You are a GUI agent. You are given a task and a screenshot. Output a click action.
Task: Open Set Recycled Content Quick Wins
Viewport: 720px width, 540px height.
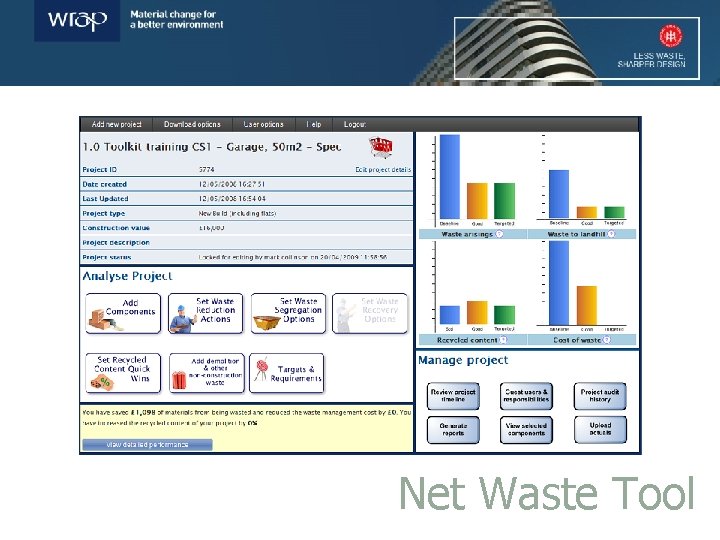pos(123,373)
